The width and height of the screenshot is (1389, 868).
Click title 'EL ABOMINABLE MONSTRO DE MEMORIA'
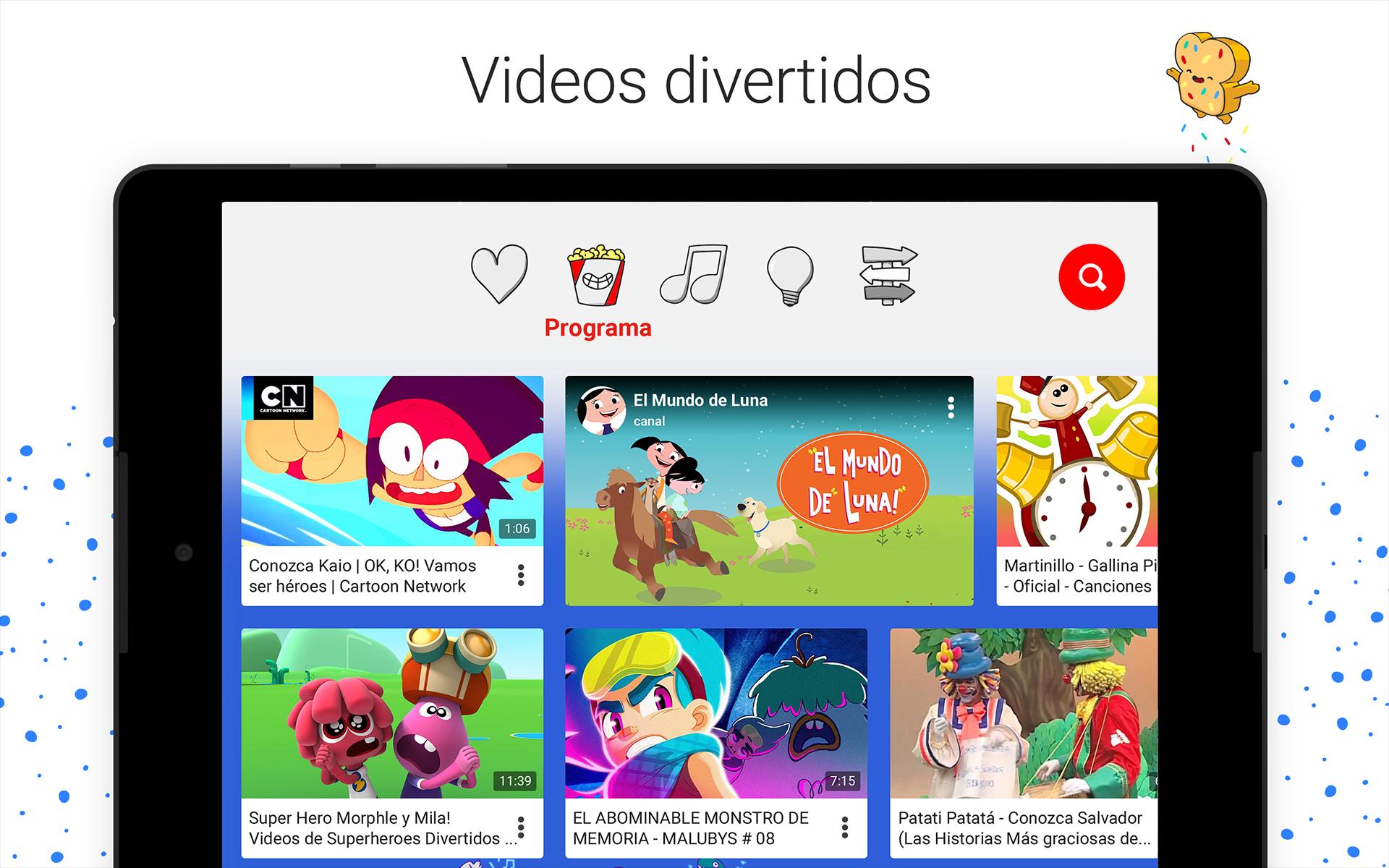pos(690,828)
